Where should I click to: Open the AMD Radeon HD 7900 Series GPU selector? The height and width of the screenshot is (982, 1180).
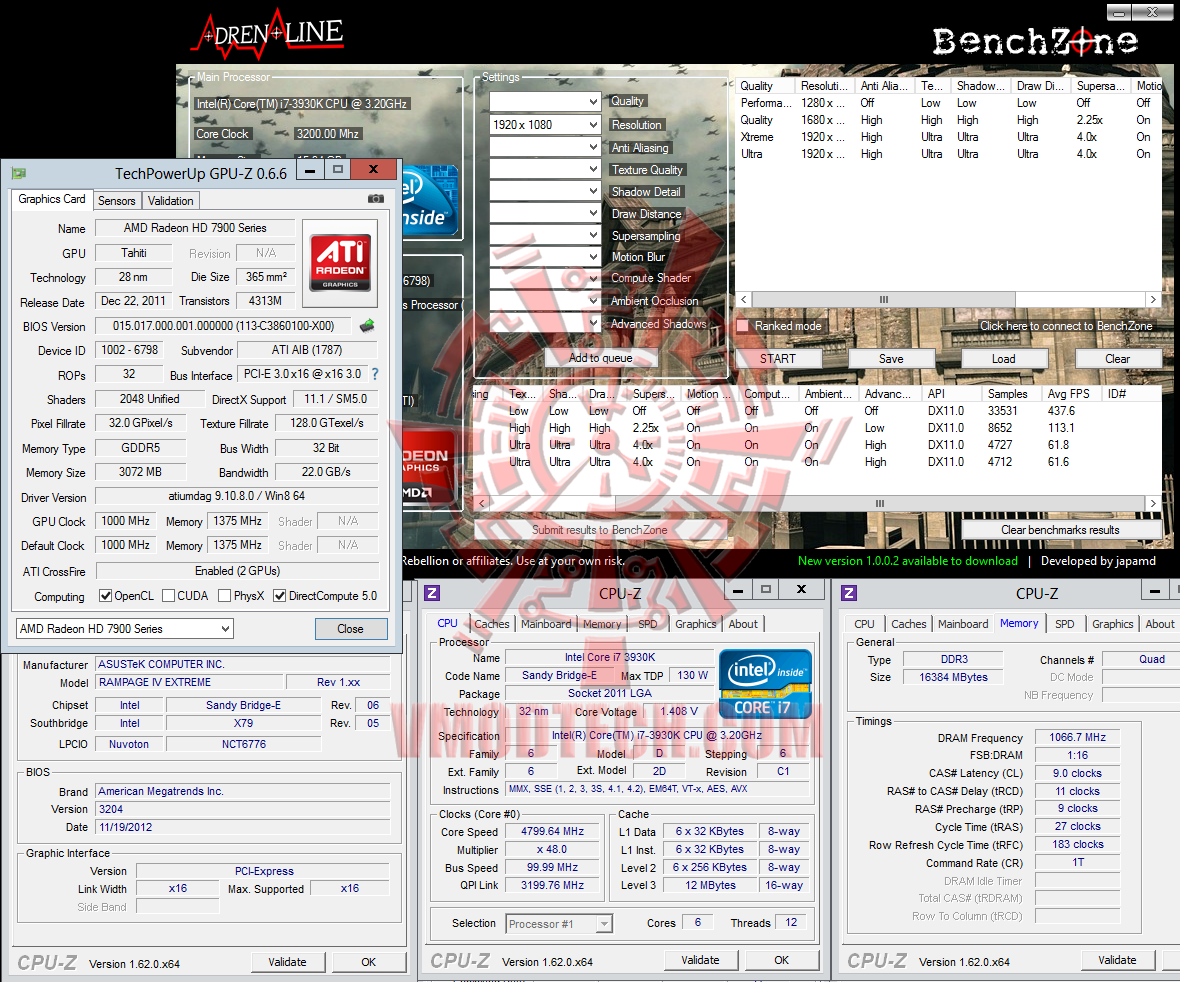point(125,628)
